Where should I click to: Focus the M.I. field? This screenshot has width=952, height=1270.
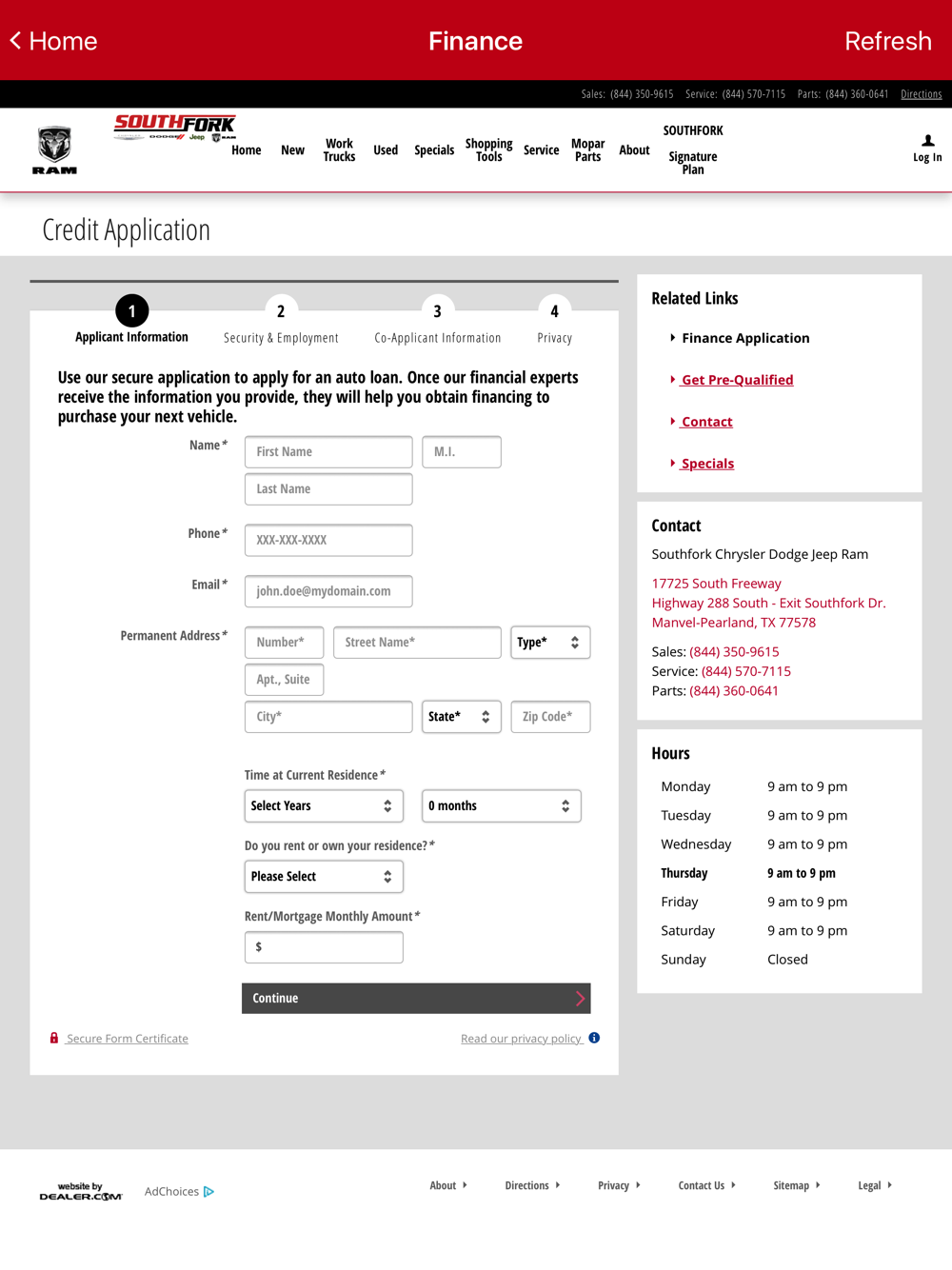pos(462,451)
